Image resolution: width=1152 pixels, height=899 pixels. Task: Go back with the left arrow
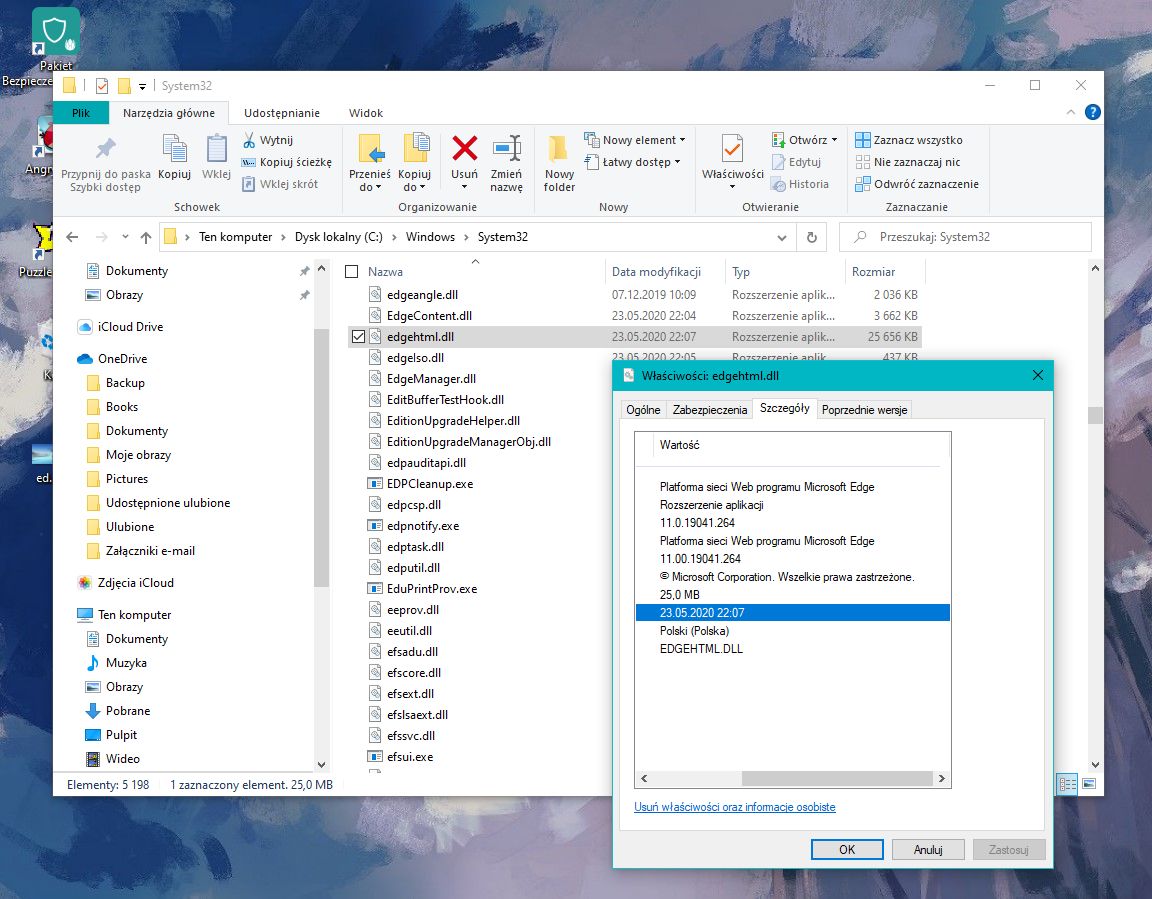pyautogui.click(x=72, y=237)
